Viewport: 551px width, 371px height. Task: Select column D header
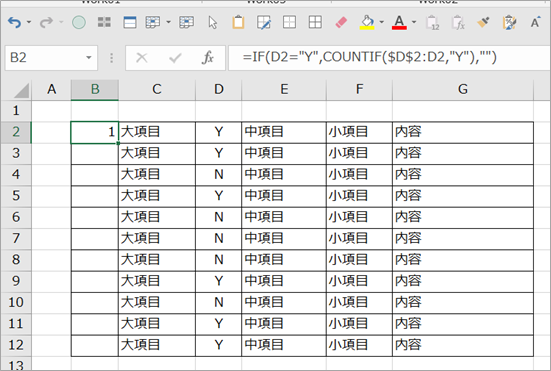coord(219,90)
